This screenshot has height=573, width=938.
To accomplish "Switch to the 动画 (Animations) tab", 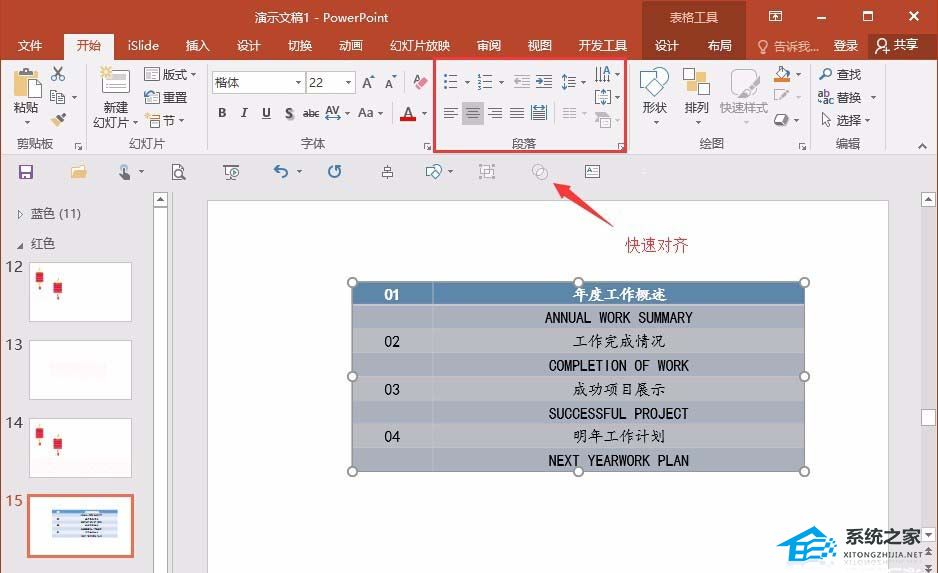I will pyautogui.click(x=351, y=45).
